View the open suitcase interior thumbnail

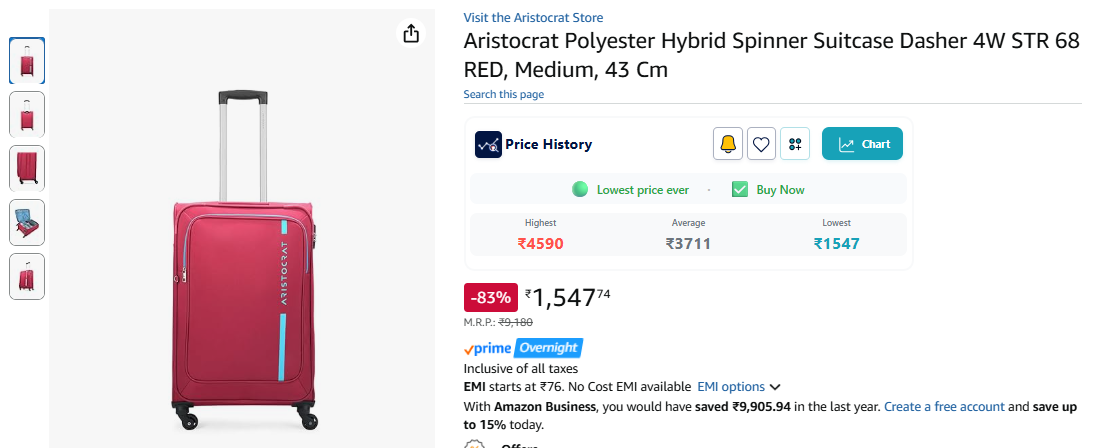pos(27,222)
